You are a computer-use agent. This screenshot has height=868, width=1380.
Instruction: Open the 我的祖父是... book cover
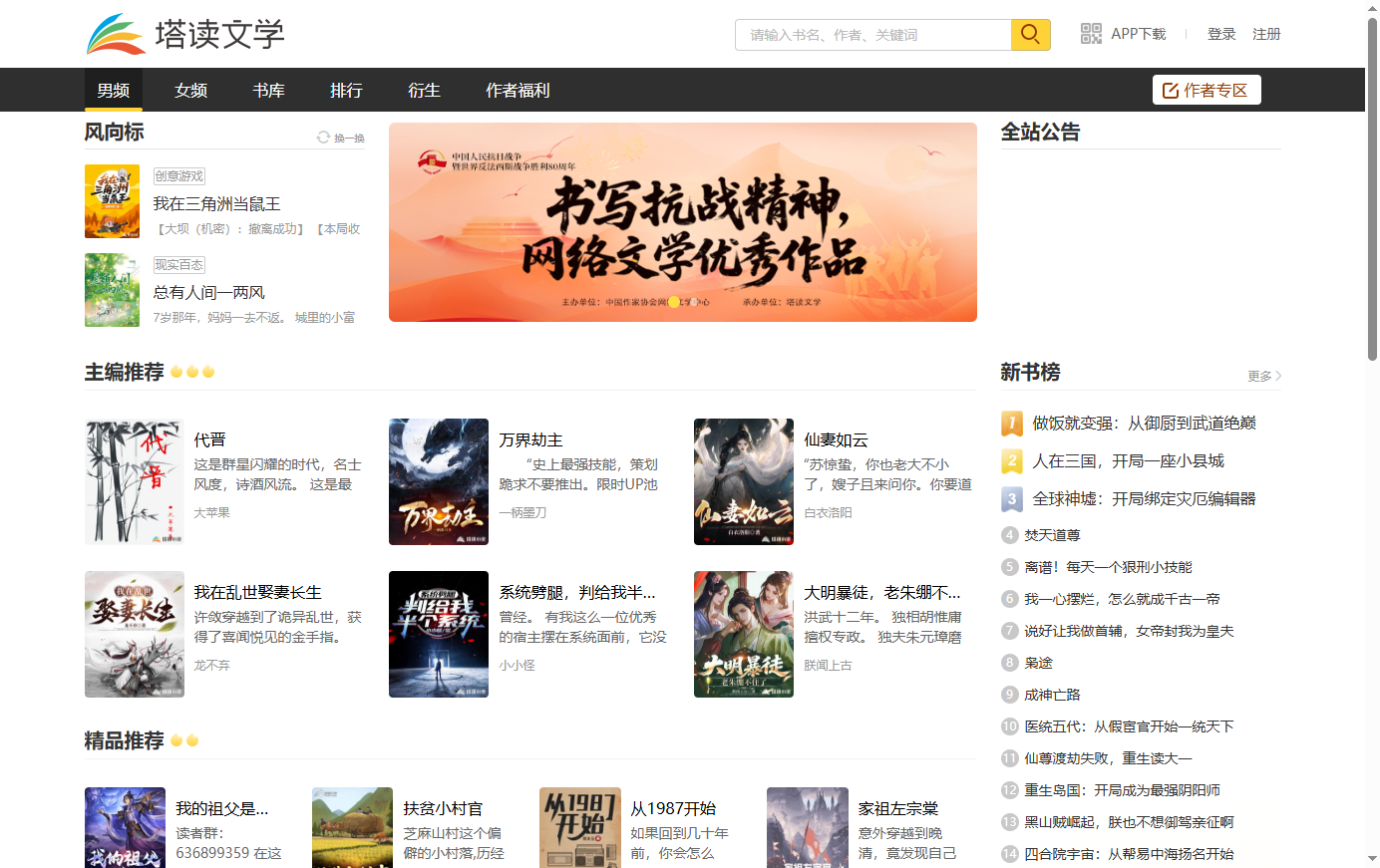(x=126, y=827)
